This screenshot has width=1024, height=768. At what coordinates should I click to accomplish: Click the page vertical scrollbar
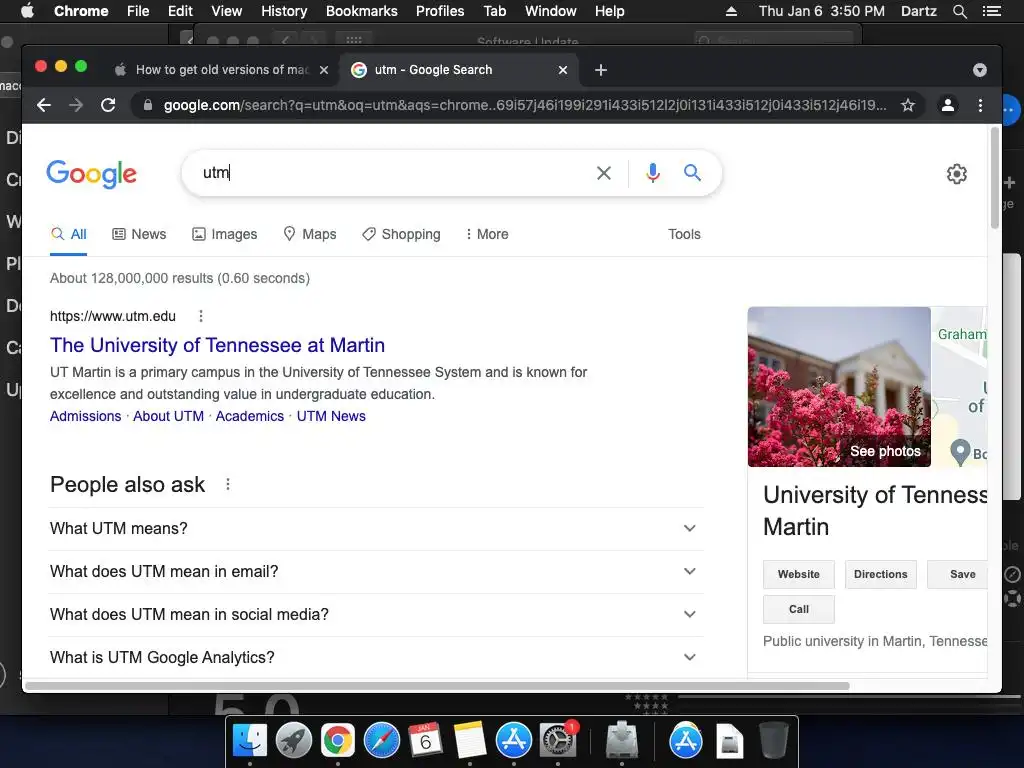(995, 178)
